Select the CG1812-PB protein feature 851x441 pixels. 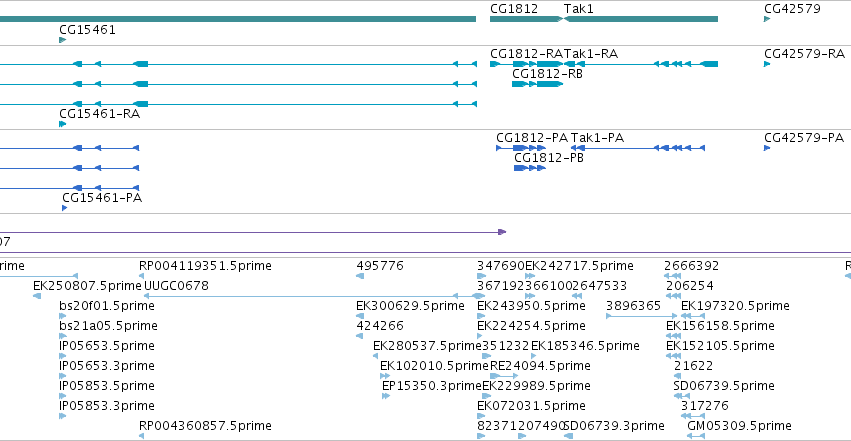(x=530, y=168)
